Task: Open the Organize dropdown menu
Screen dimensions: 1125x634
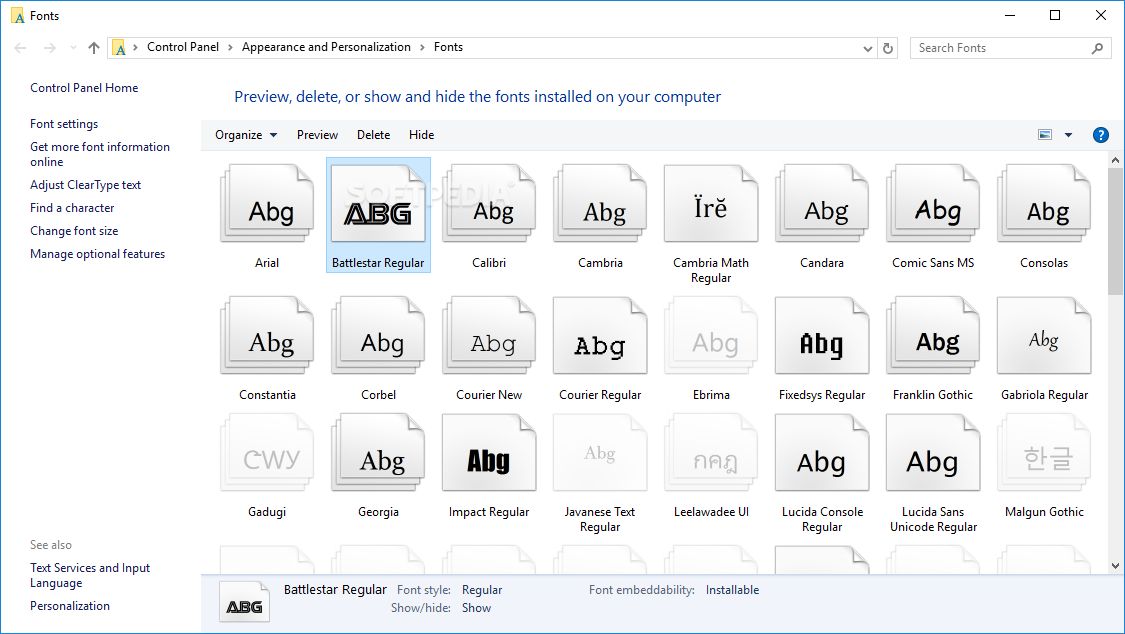Action: [x=245, y=135]
